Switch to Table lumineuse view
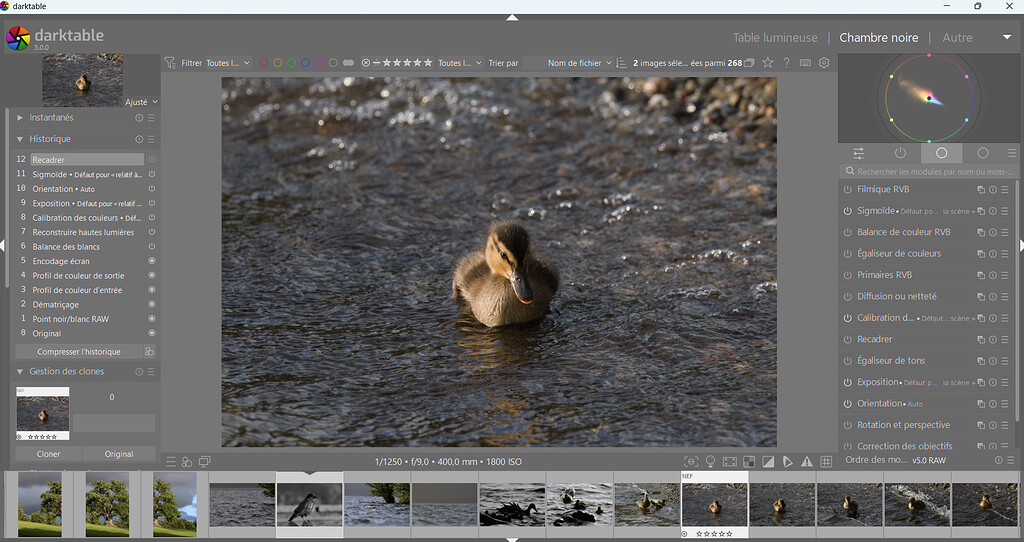Screen dimensions: 1024x542 click(x=774, y=38)
